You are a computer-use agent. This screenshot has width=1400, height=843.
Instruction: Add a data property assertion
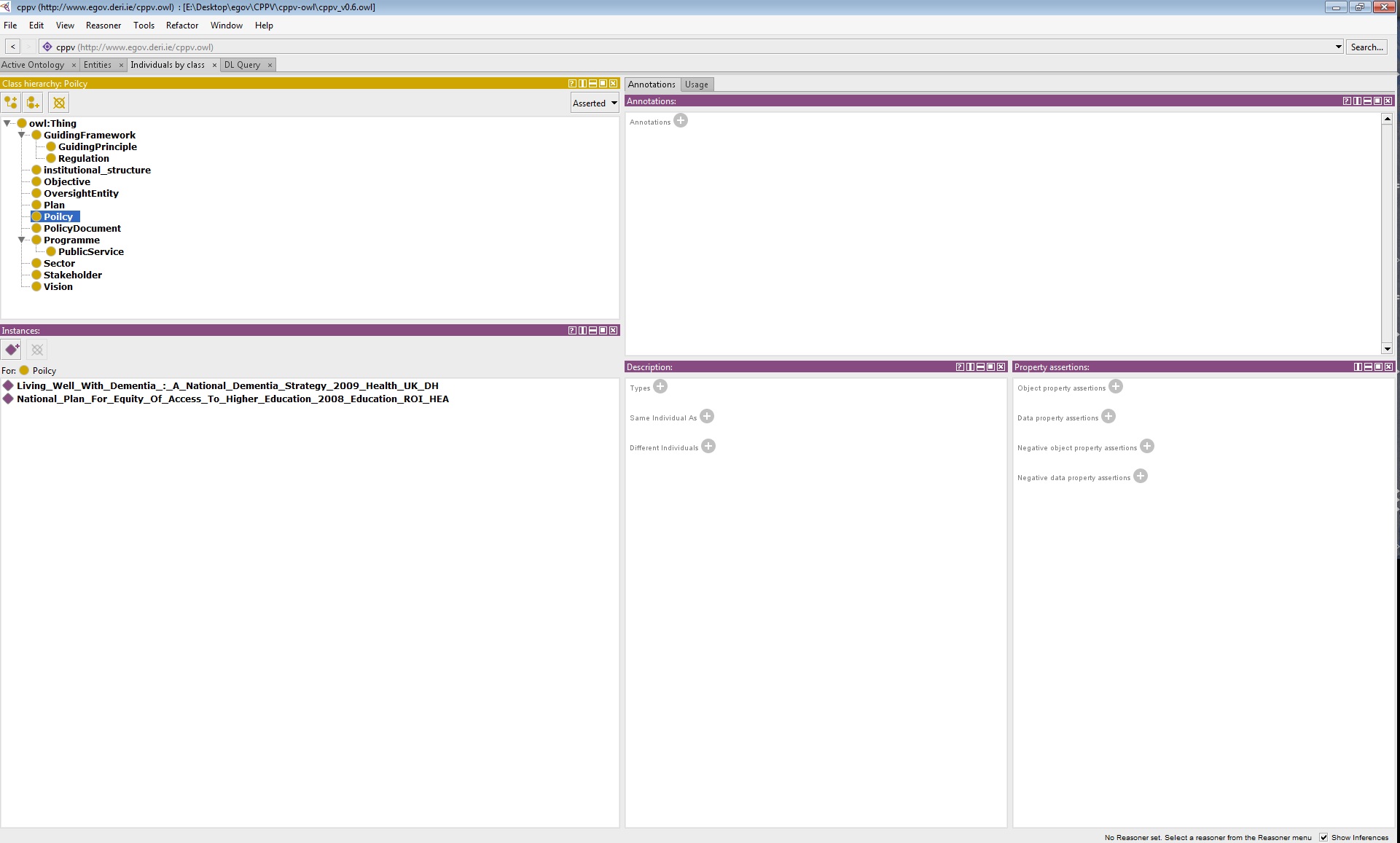(x=1108, y=417)
